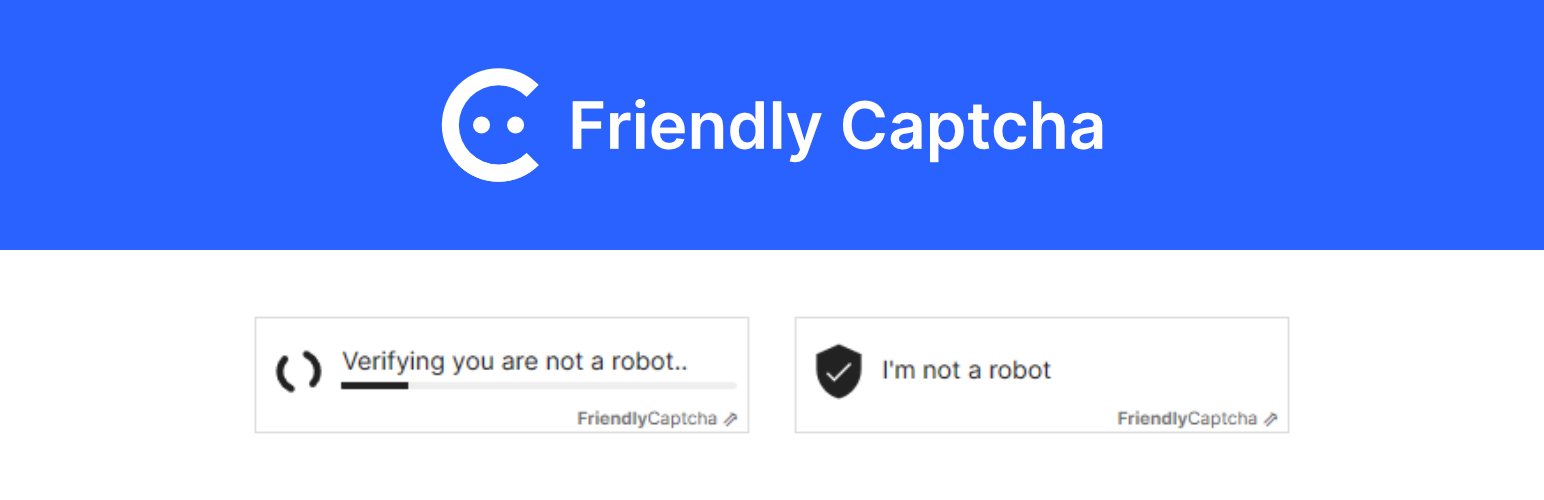Viewport: 1544px width, 500px height.
Task: Open external link arrow beside I'm not a robot widget
Action: pos(1270,419)
